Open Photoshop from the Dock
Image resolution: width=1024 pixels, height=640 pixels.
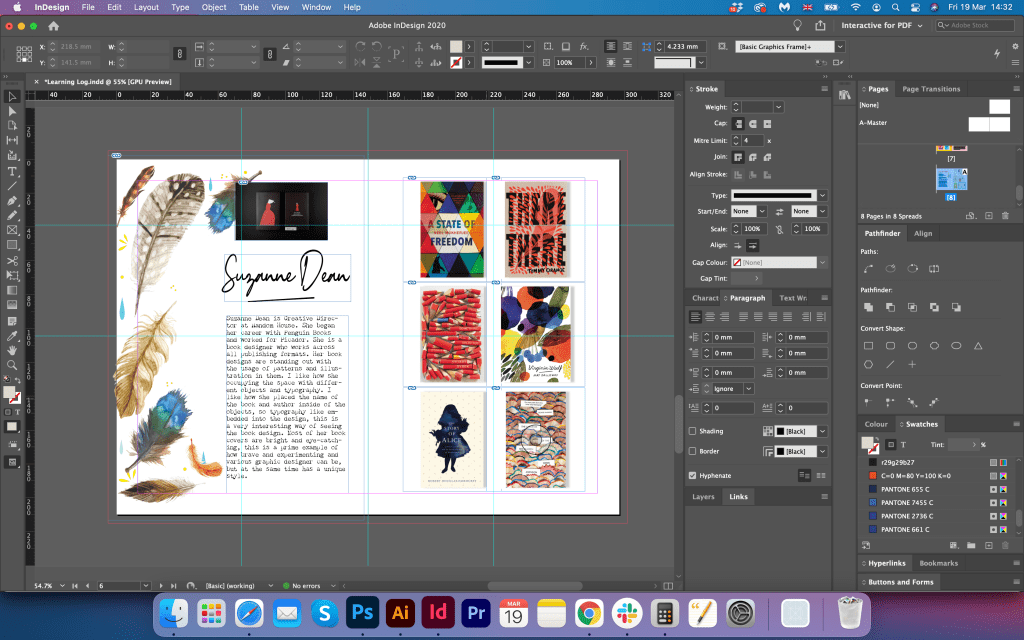(362, 612)
